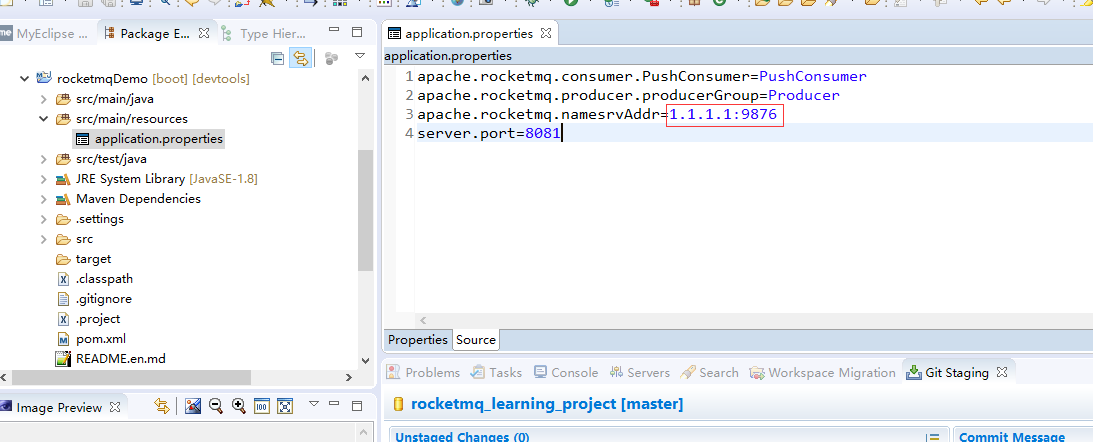The width and height of the screenshot is (1093, 442).
Task: Place cursor on server.port value 8081
Action: [543, 133]
